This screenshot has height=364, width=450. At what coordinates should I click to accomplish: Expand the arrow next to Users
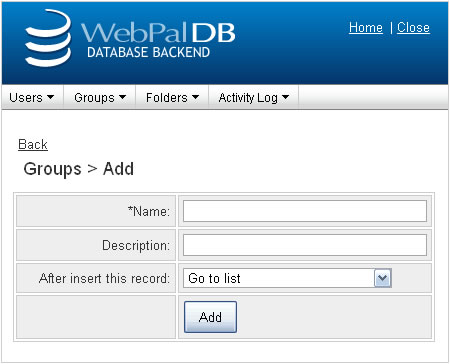[50, 97]
